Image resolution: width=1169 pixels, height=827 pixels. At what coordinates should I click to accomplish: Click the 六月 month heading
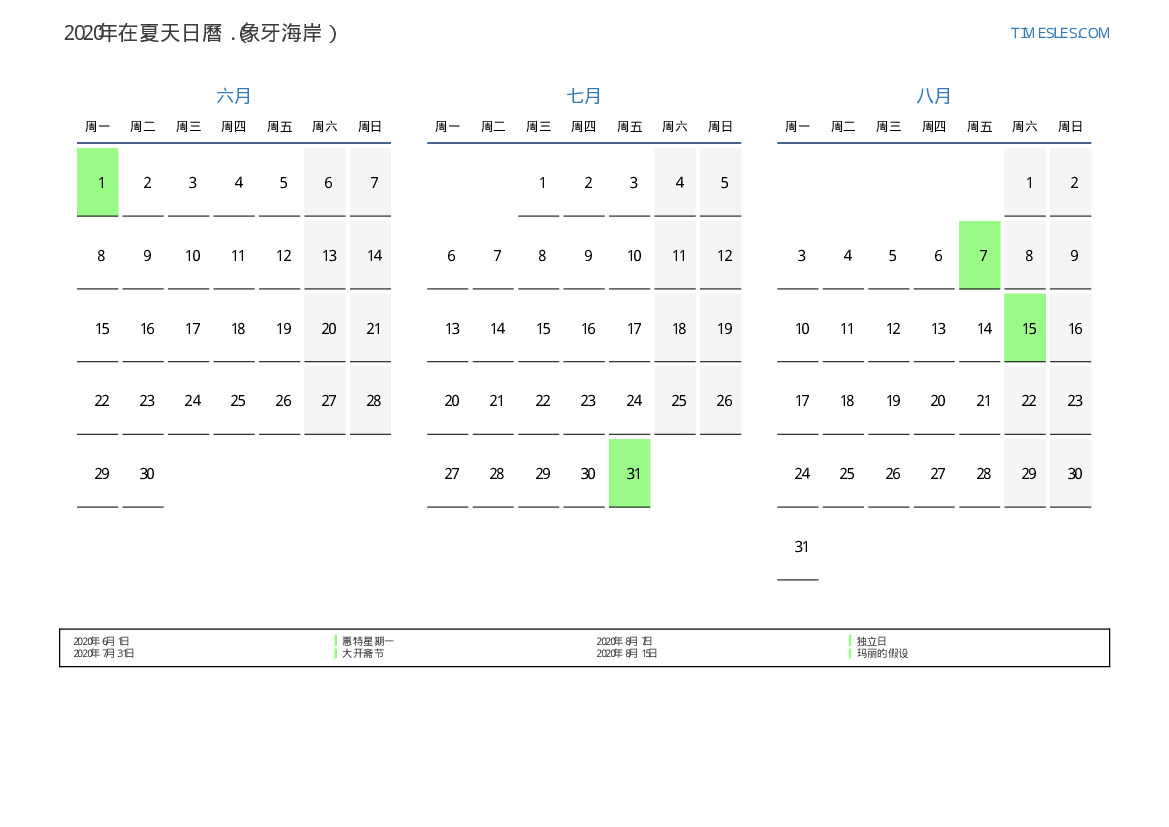point(234,96)
